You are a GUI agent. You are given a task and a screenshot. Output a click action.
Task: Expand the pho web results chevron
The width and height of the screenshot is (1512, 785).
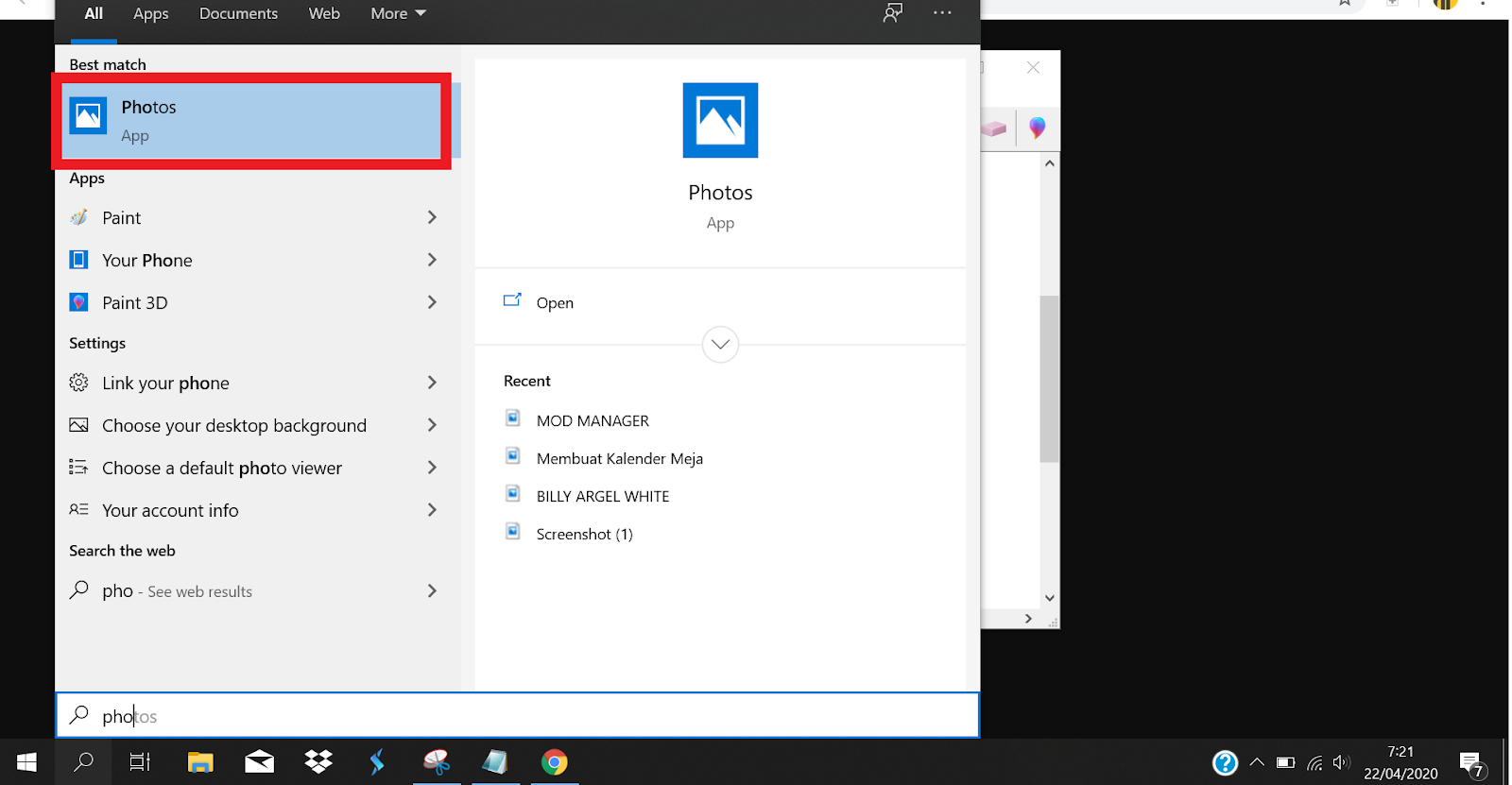(432, 590)
